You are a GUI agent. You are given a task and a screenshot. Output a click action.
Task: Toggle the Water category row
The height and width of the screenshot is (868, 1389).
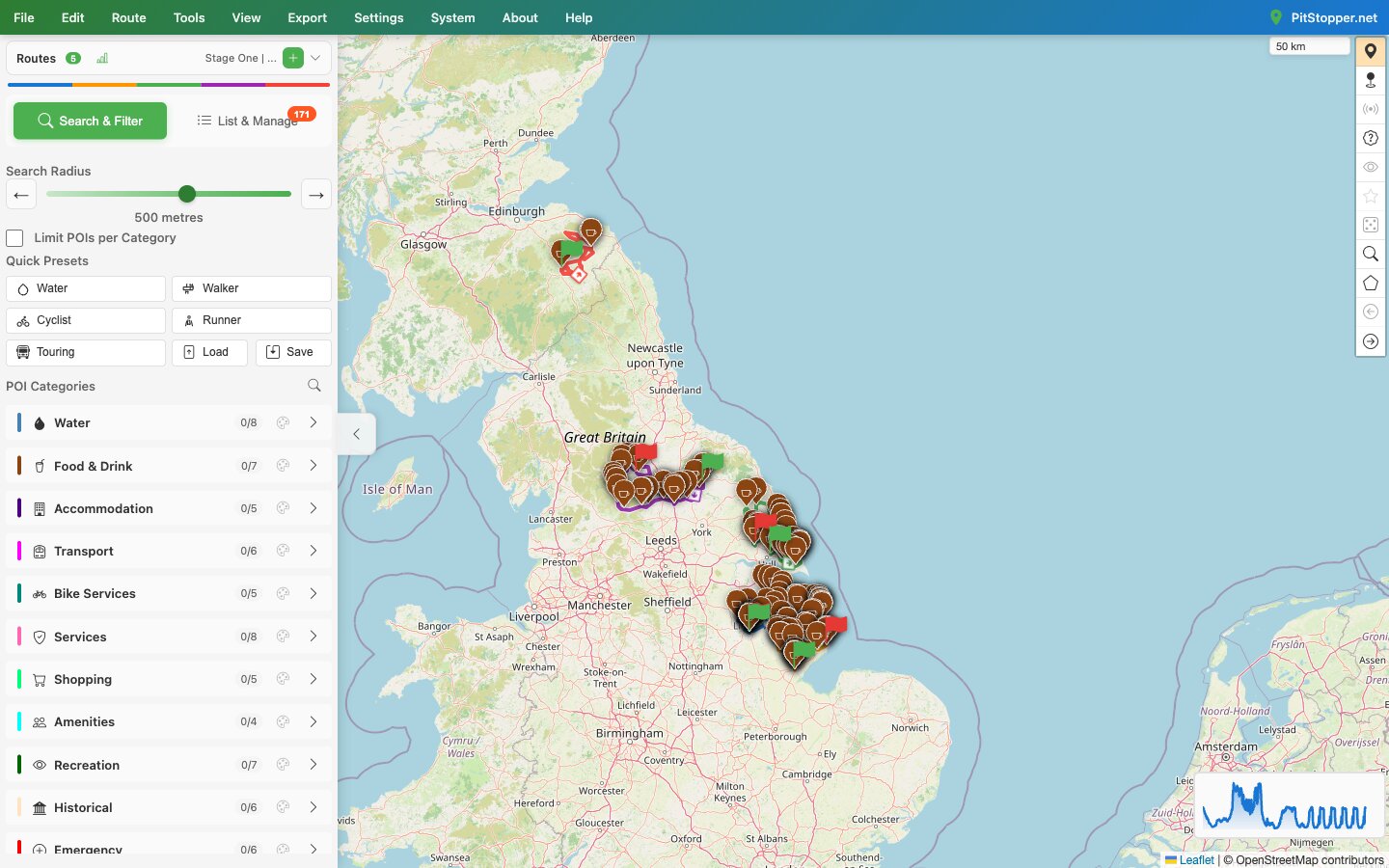coord(169,422)
